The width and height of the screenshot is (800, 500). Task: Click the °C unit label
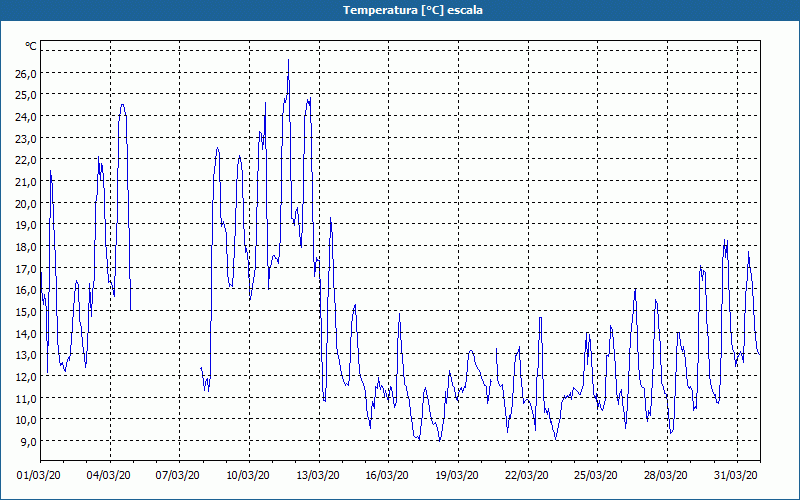pyautogui.click(x=31, y=46)
